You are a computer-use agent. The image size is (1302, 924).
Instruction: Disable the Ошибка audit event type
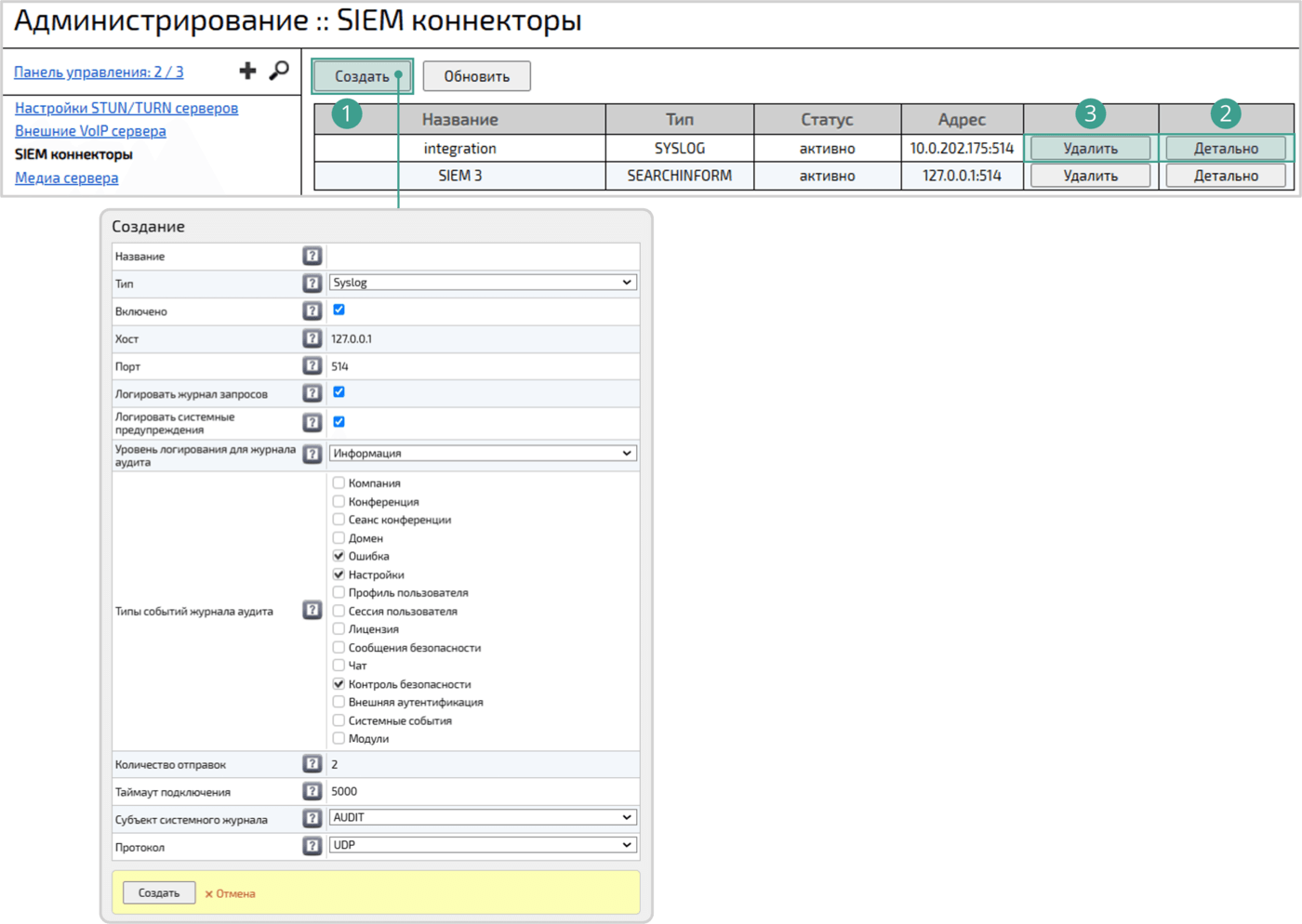(x=339, y=556)
